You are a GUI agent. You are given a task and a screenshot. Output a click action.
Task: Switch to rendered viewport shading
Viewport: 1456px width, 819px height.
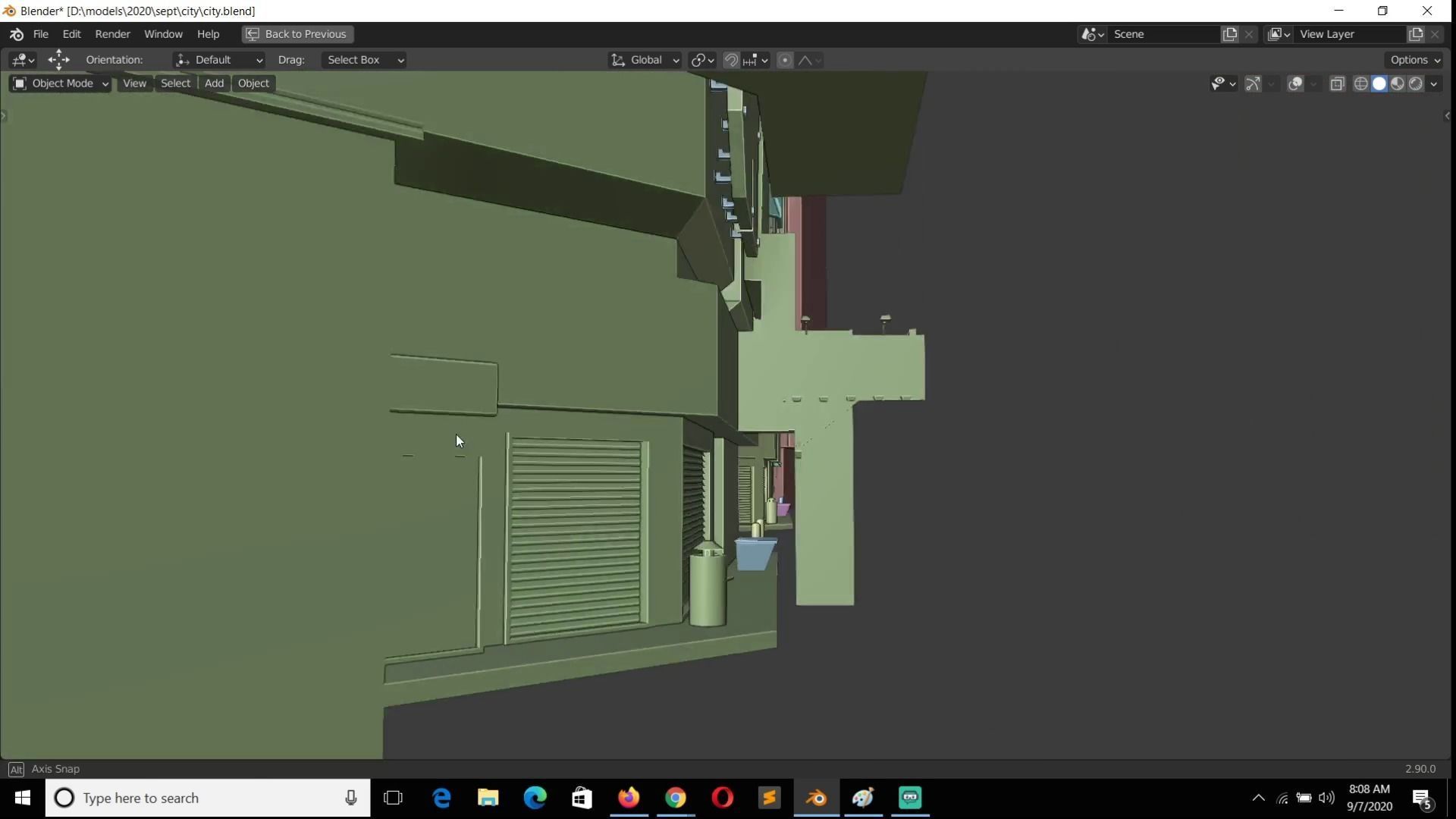(x=1416, y=83)
